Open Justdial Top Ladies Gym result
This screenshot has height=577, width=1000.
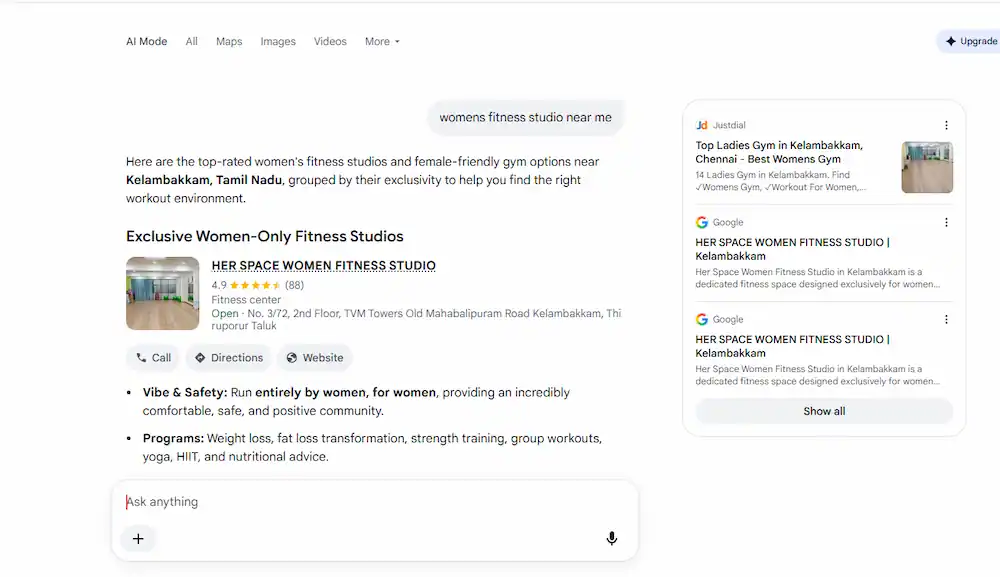tap(779, 152)
